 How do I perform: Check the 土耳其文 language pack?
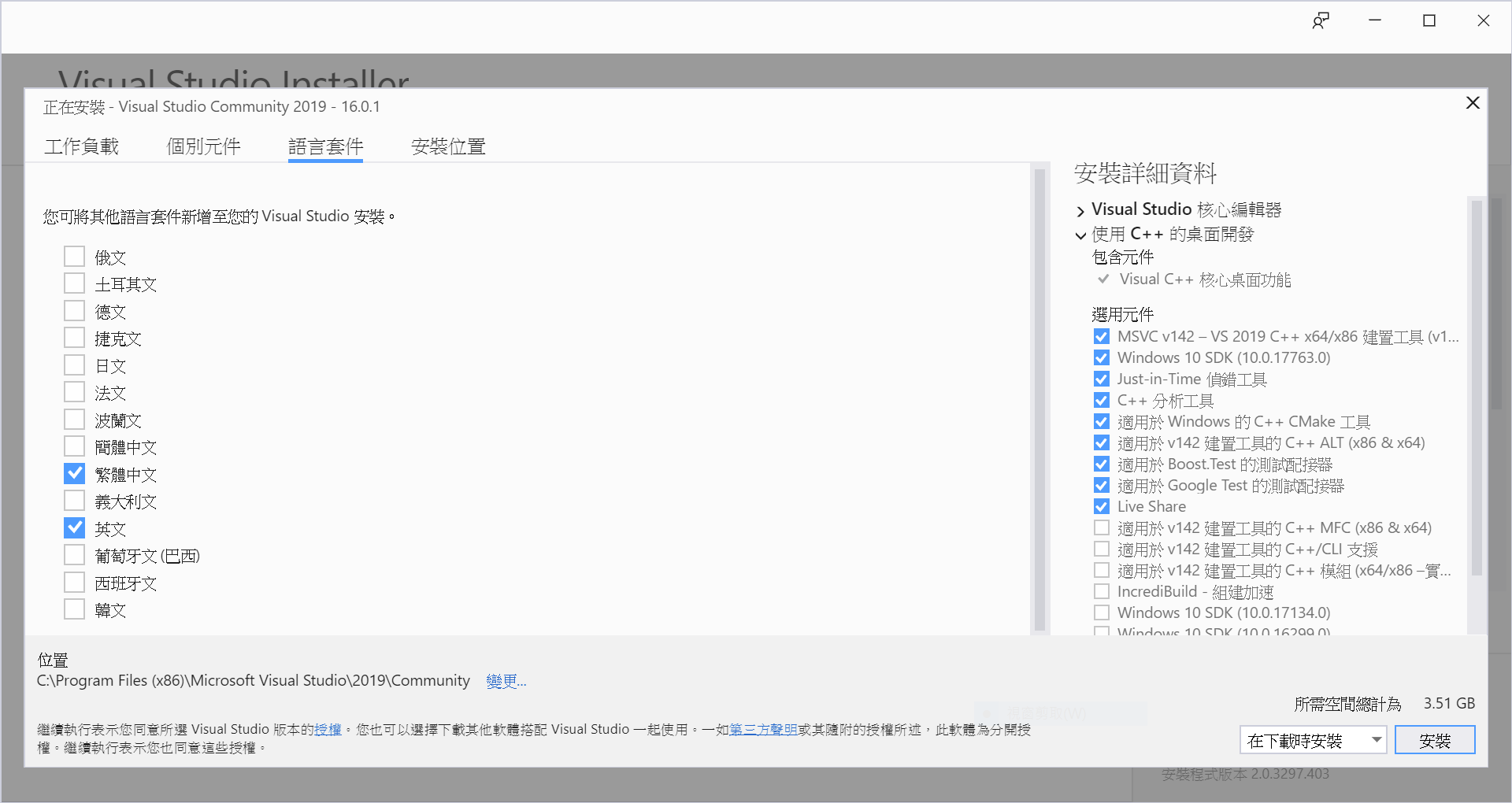[75, 283]
